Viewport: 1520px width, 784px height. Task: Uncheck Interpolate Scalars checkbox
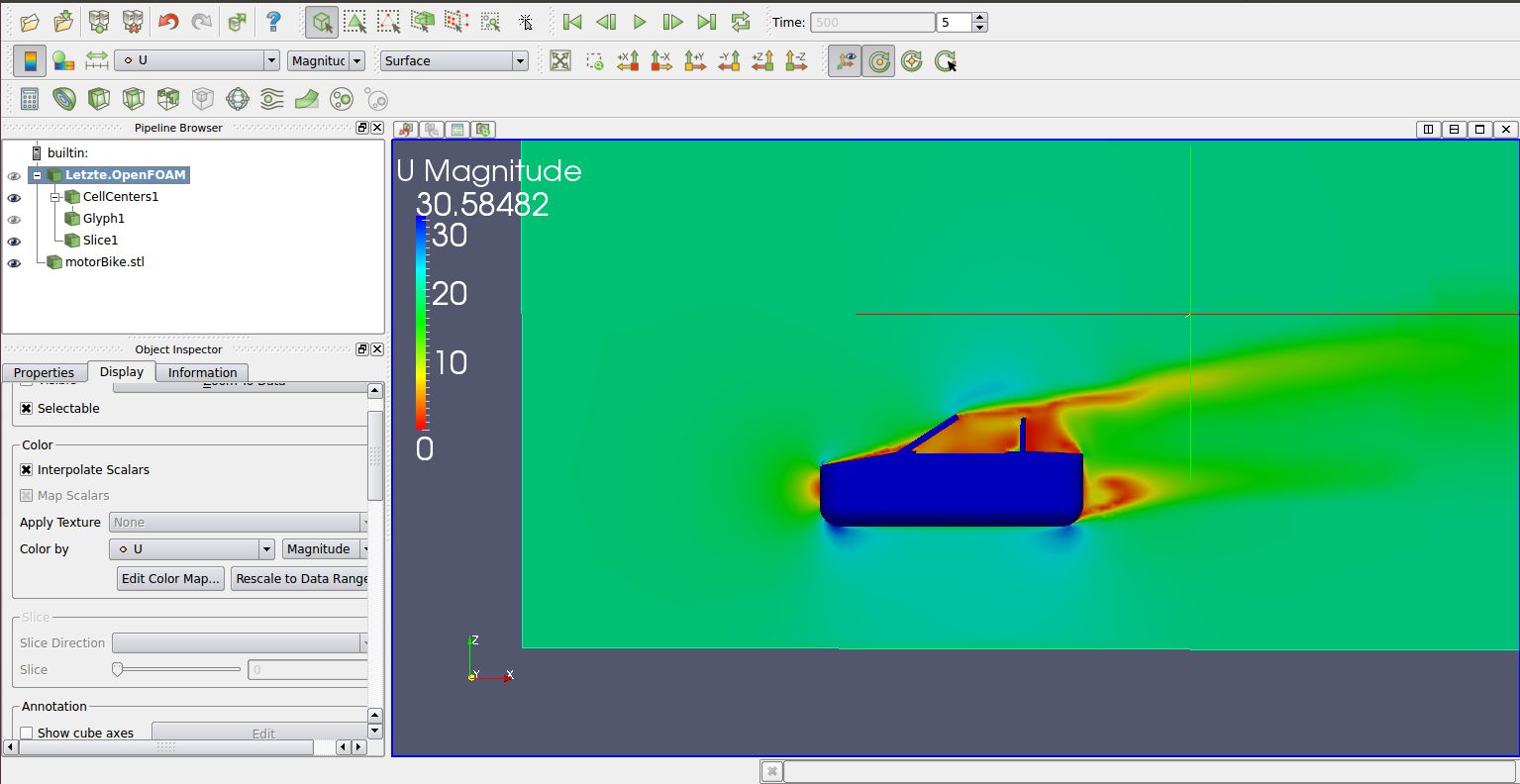[x=27, y=470]
